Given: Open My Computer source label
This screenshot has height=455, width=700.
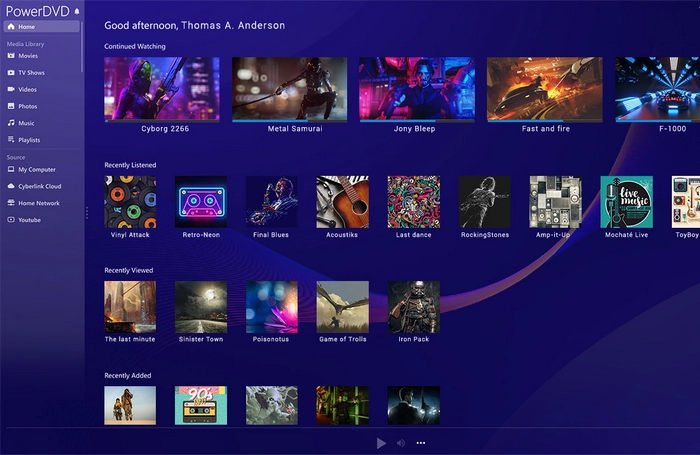Looking at the screenshot, I should coord(37,169).
